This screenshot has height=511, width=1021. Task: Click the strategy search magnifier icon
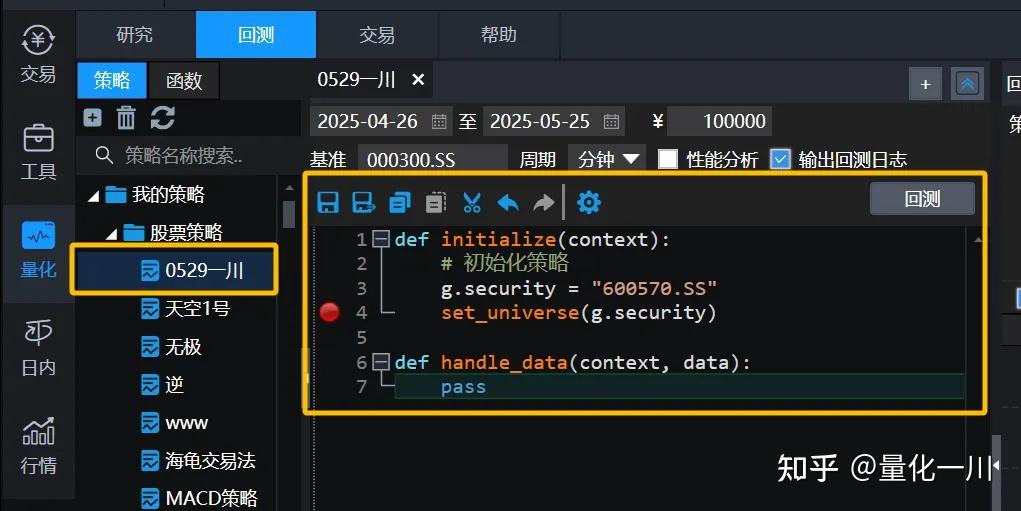coord(104,155)
